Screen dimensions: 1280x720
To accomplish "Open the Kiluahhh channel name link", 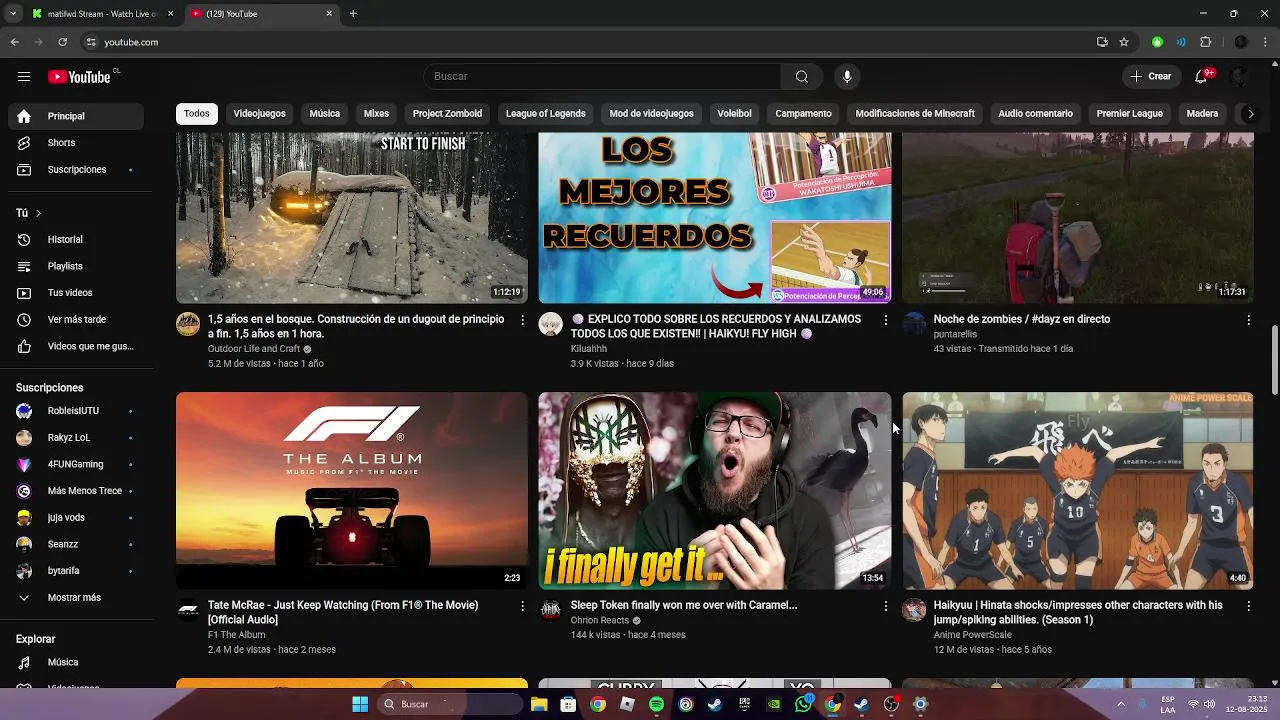I will [589, 349].
